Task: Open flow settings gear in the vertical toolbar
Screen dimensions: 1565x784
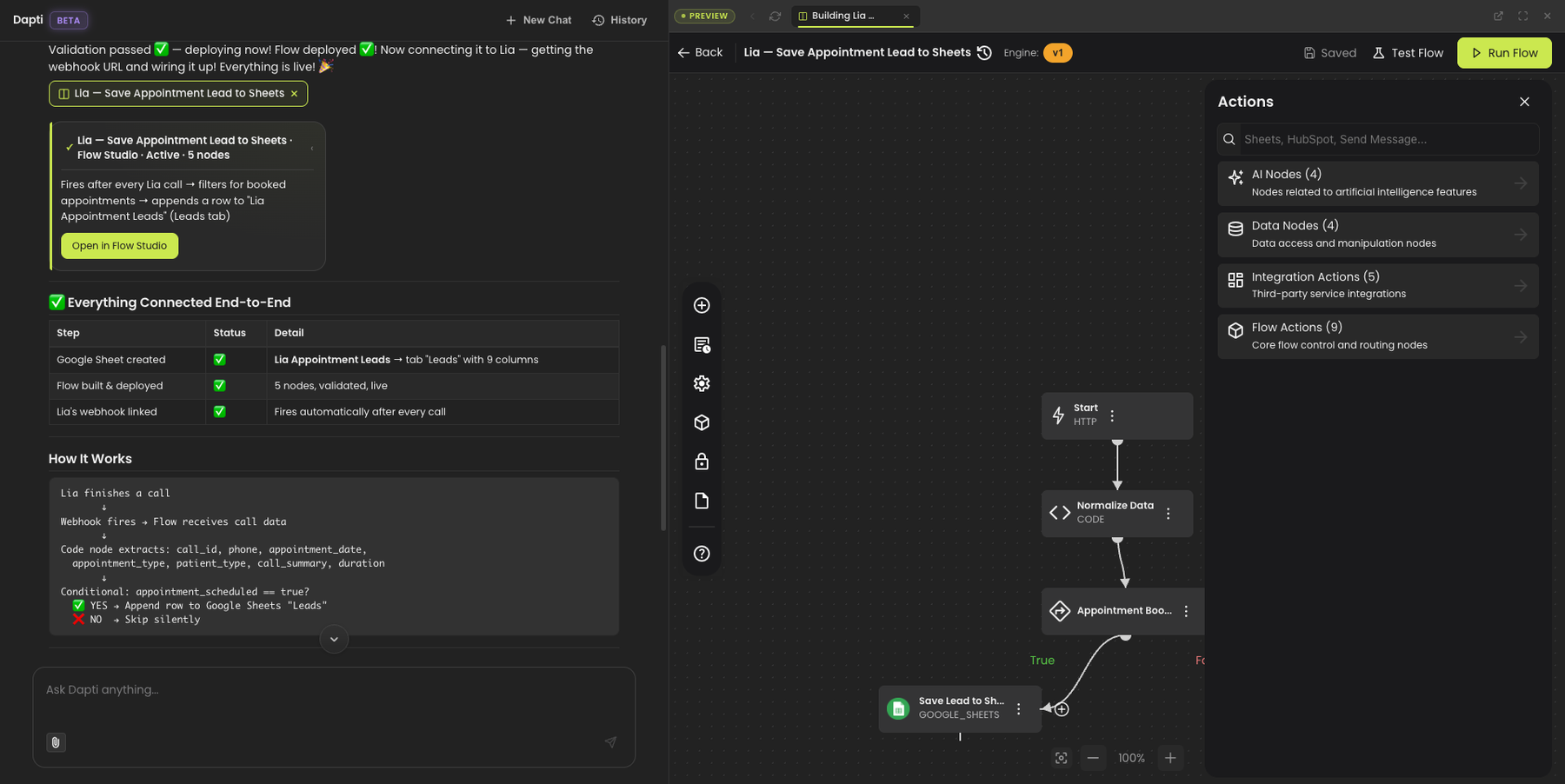Action: [702, 383]
